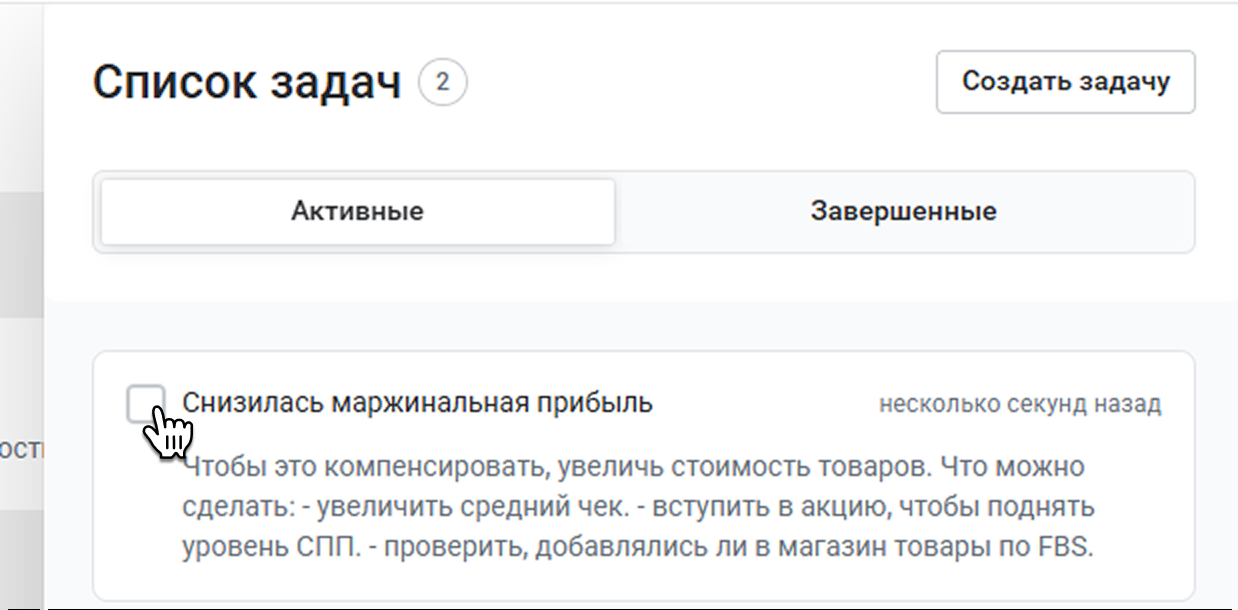1238x610 pixels.
Task: Tick the "Снизилась маржинальная прибыль" task checkbox
Action: coord(146,403)
